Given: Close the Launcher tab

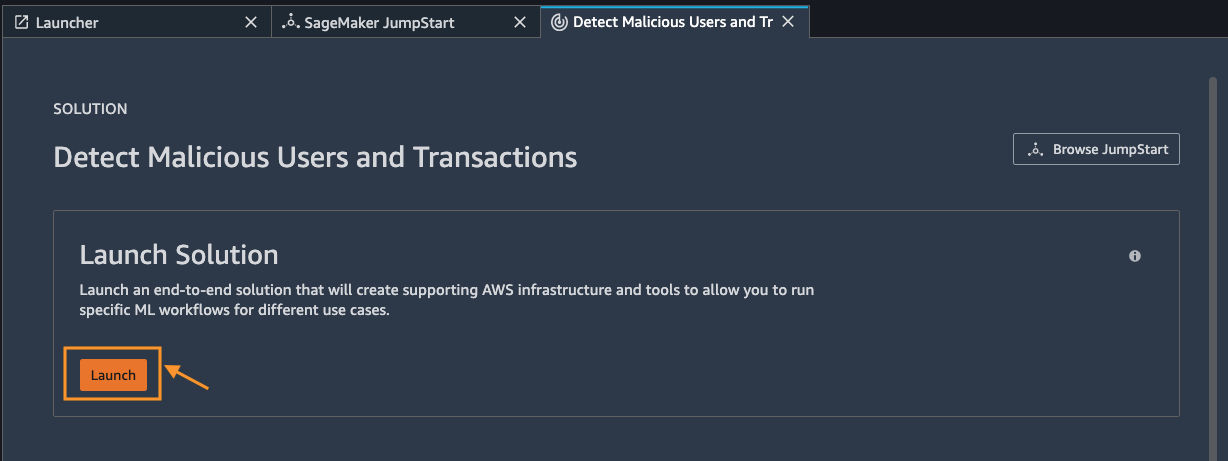Looking at the screenshot, I should pos(251,22).
